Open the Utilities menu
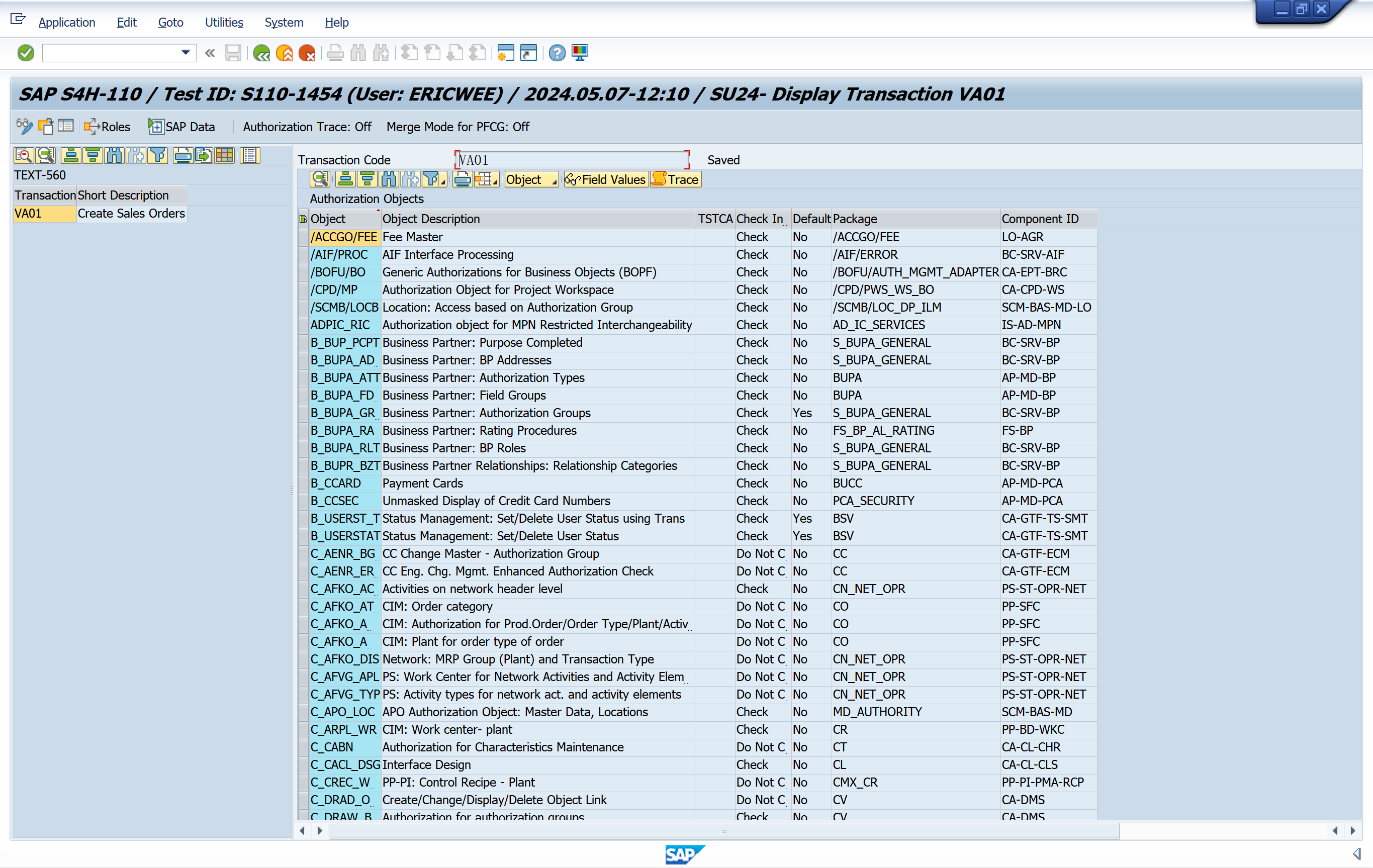This screenshot has width=1373, height=868. tap(224, 22)
